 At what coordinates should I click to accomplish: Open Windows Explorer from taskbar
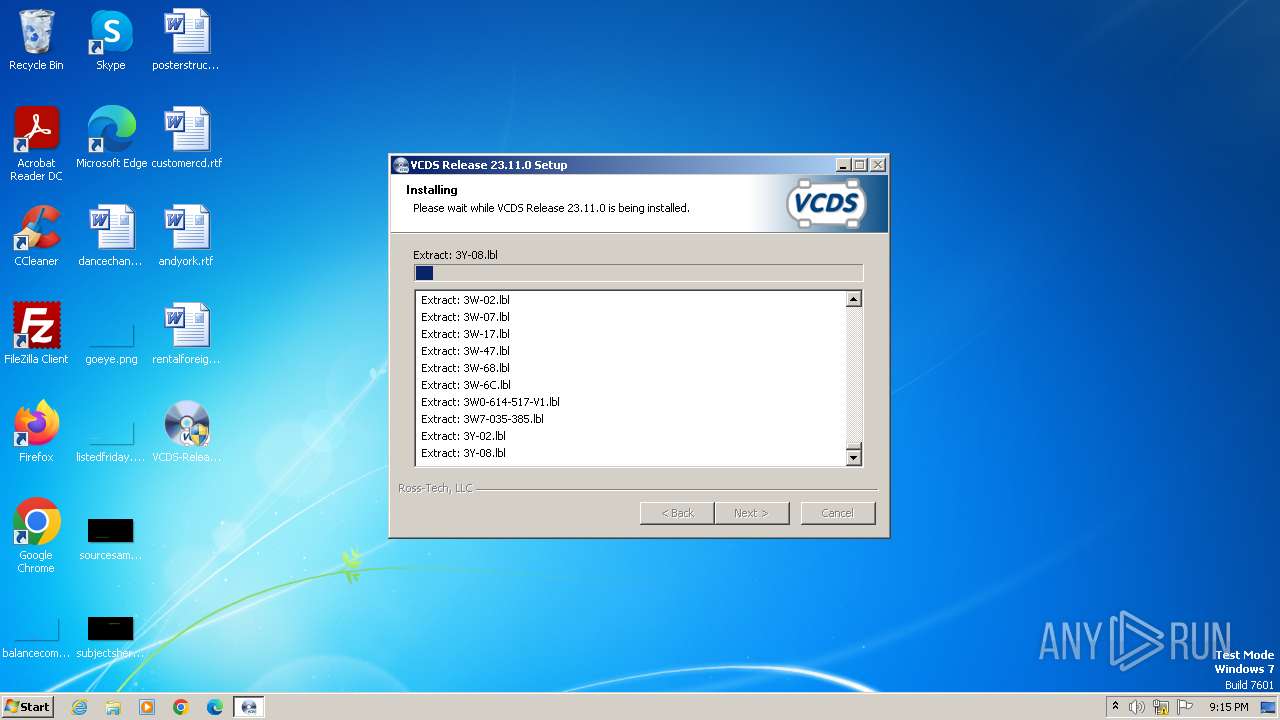coord(113,707)
